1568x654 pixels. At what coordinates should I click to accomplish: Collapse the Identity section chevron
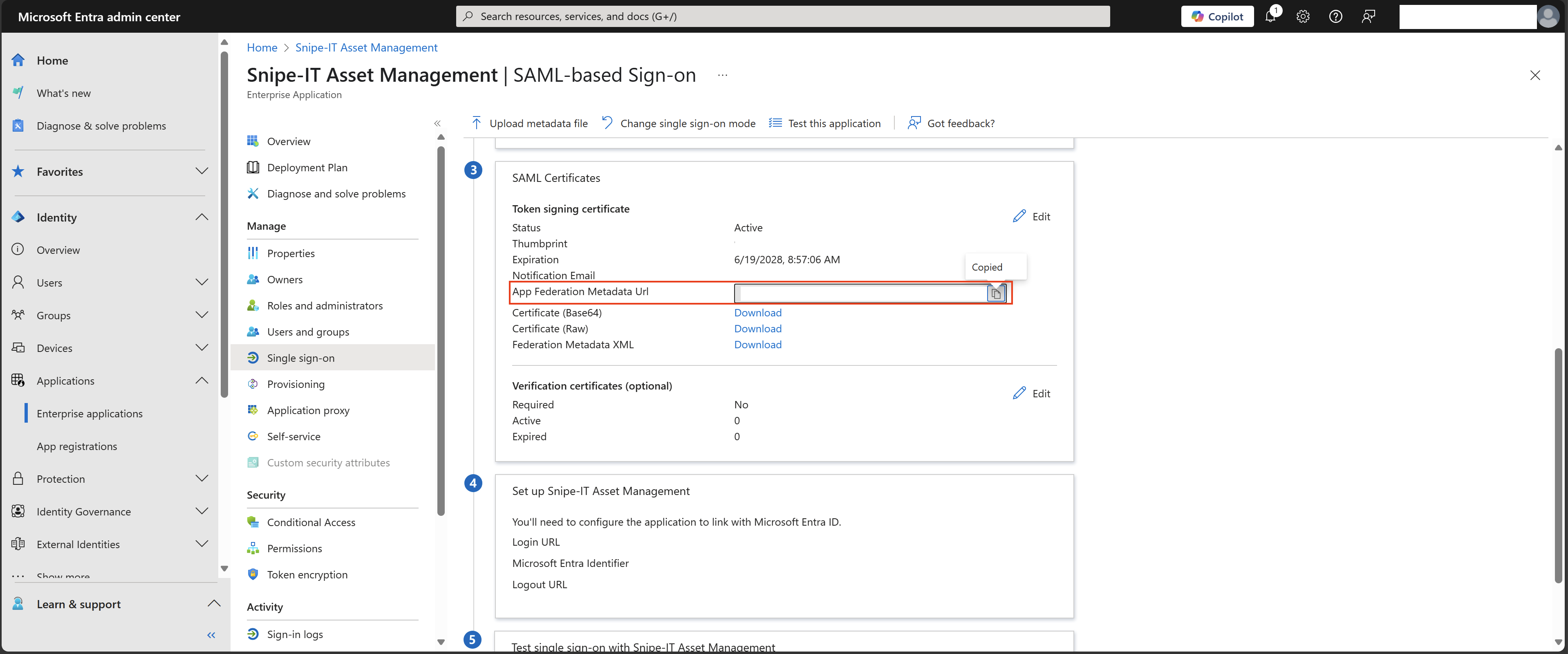[x=202, y=217]
